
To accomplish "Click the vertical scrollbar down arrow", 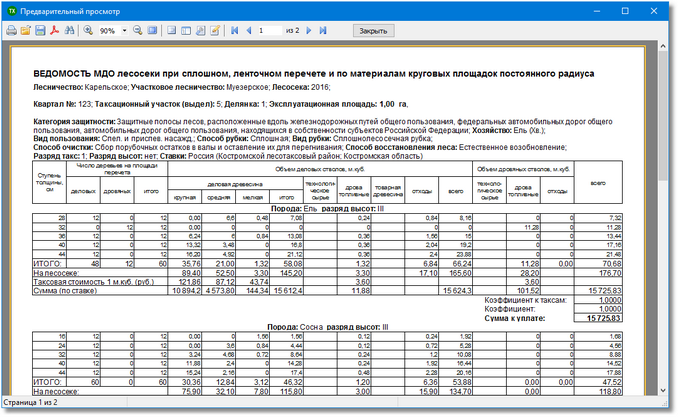I will pos(665,388).
